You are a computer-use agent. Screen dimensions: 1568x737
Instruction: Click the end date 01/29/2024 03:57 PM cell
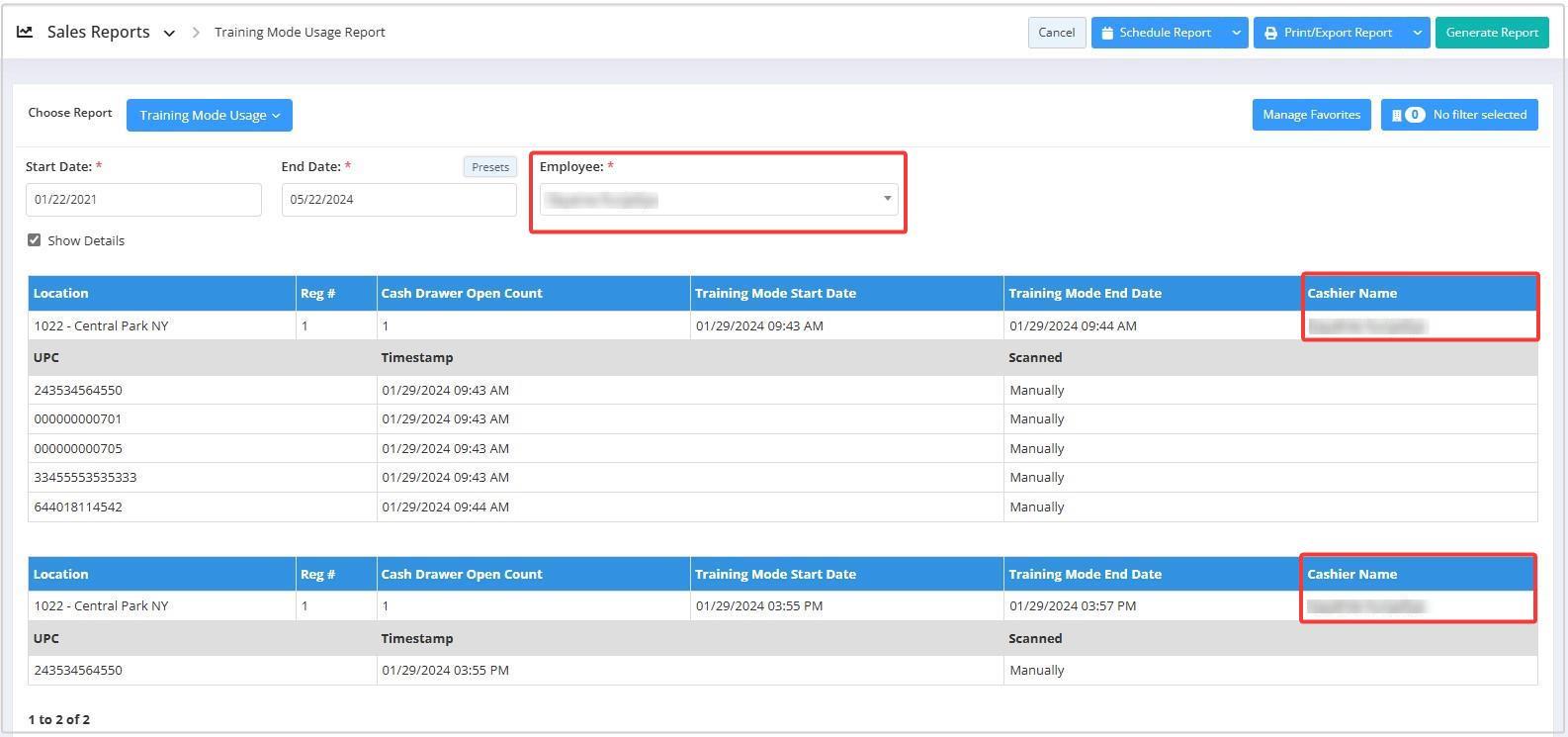1152,605
